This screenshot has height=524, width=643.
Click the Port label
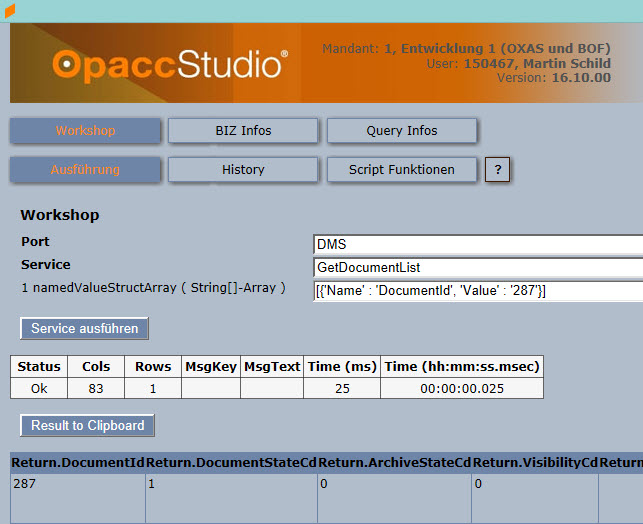tap(35, 241)
